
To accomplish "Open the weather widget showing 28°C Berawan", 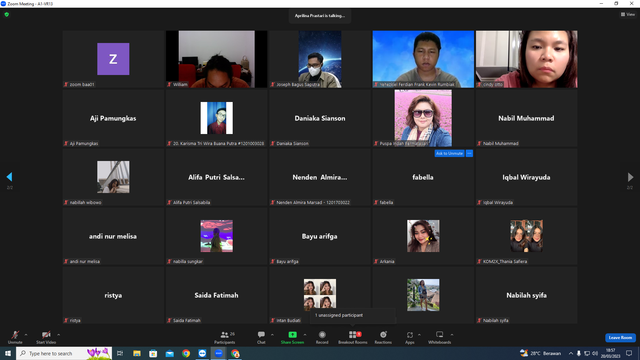I will coord(540,353).
